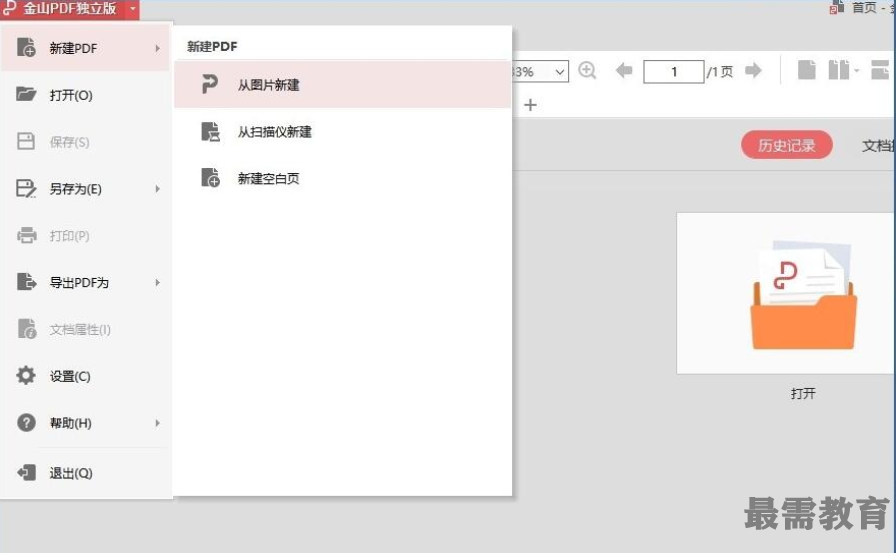Choose 从扫描仪新建 in the submenu
Viewport: 896px width, 553px height.
(342, 131)
